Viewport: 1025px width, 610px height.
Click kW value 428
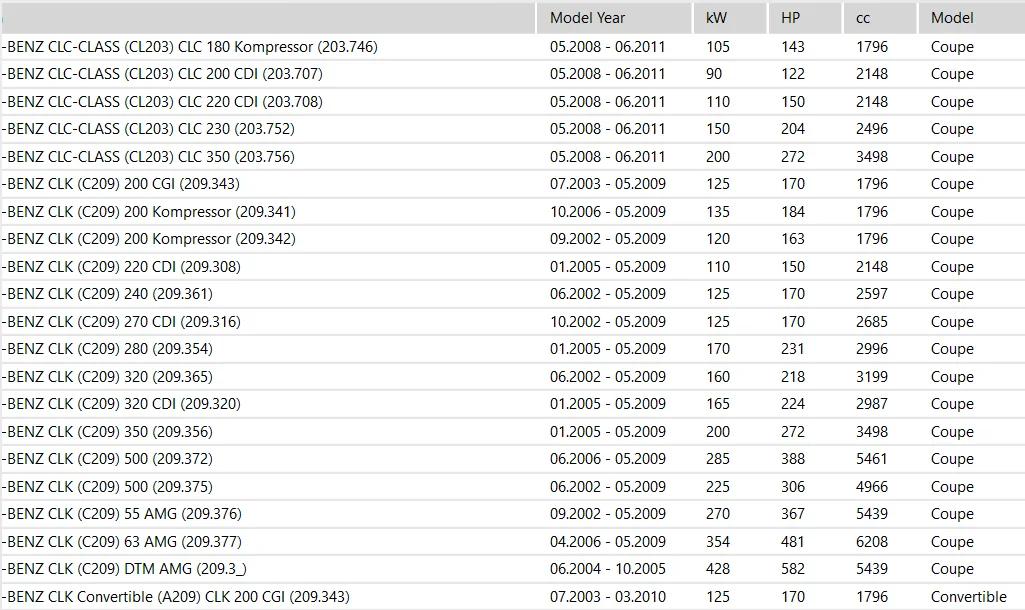click(x=718, y=569)
